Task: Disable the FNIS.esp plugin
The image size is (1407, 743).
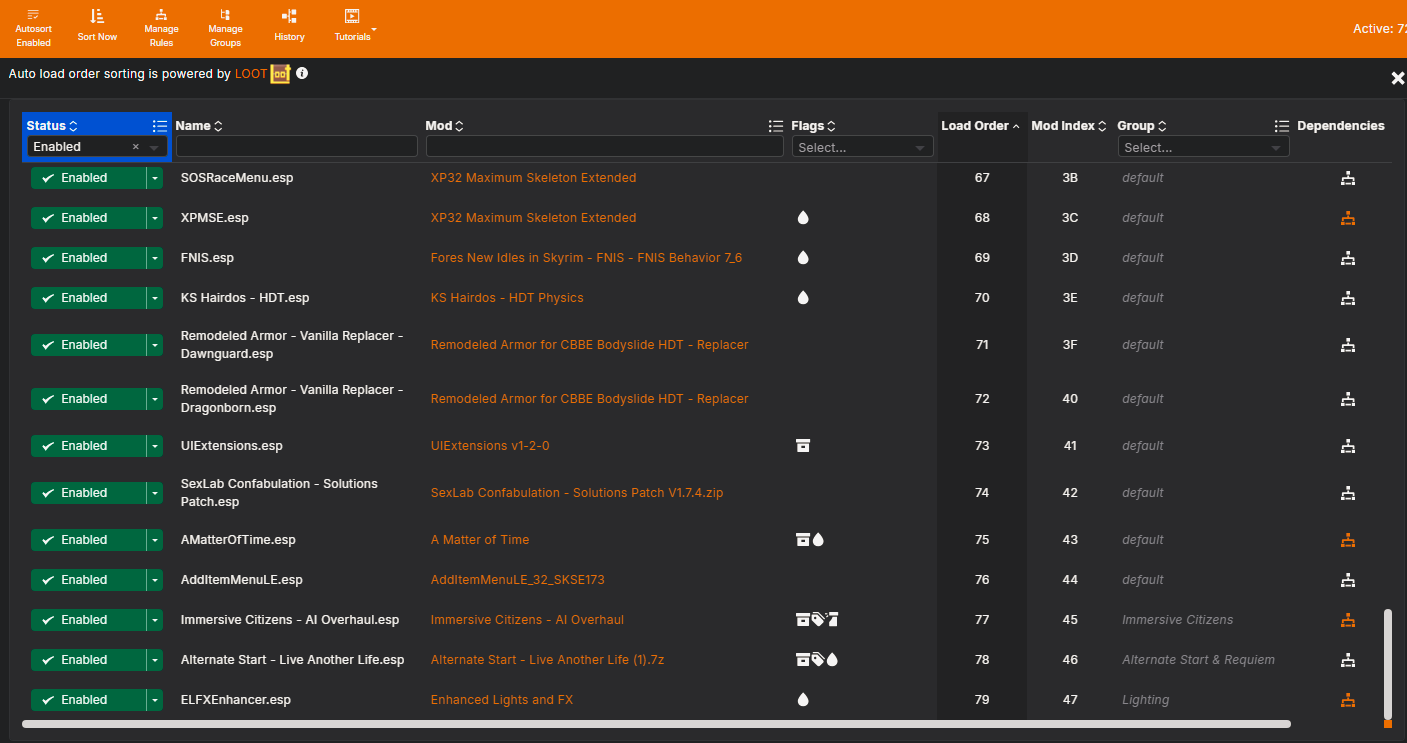Action: [x=88, y=258]
